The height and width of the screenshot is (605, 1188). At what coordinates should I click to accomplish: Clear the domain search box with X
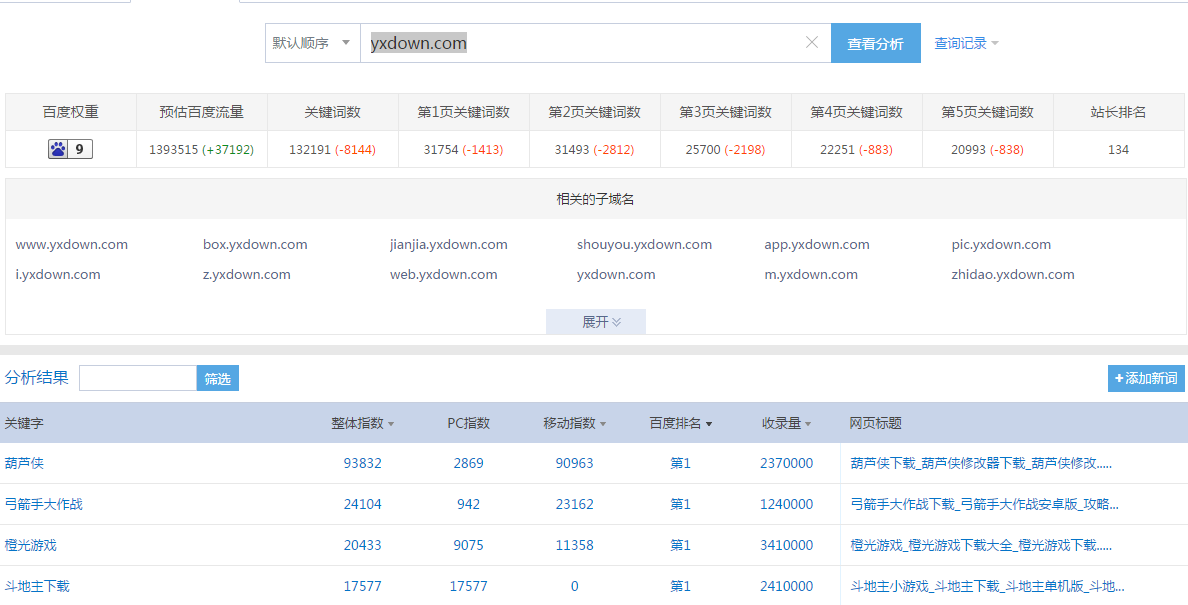click(811, 42)
